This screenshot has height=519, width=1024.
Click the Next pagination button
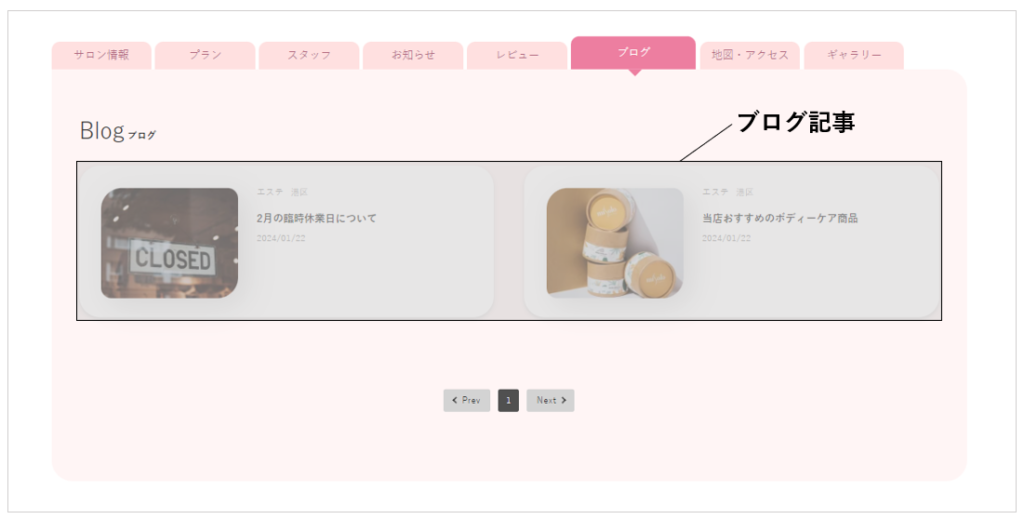pyautogui.click(x=551, y=400)
